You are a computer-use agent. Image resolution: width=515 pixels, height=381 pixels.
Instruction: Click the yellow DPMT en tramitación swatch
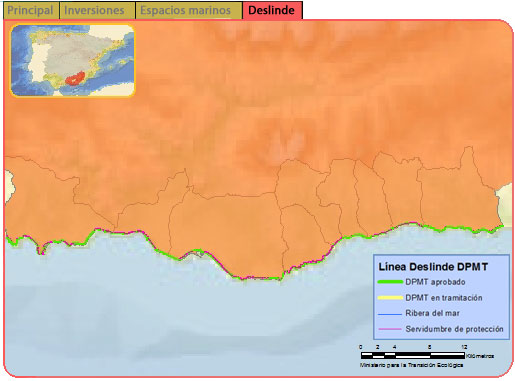pos(390,298)
